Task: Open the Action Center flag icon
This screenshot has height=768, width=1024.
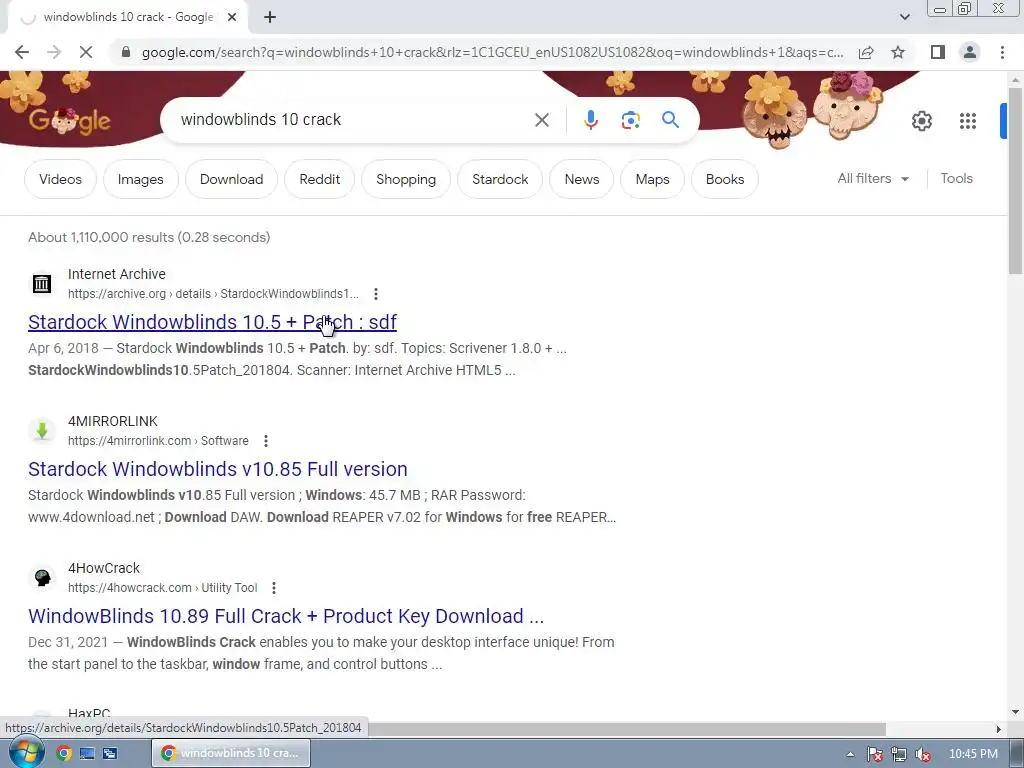Action: click(x=874, y=754)
